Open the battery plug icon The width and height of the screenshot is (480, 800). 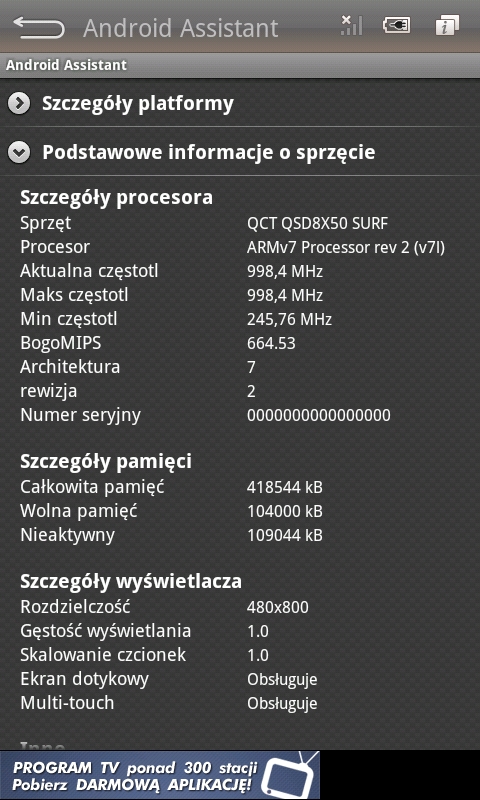(x=397, y=26)
